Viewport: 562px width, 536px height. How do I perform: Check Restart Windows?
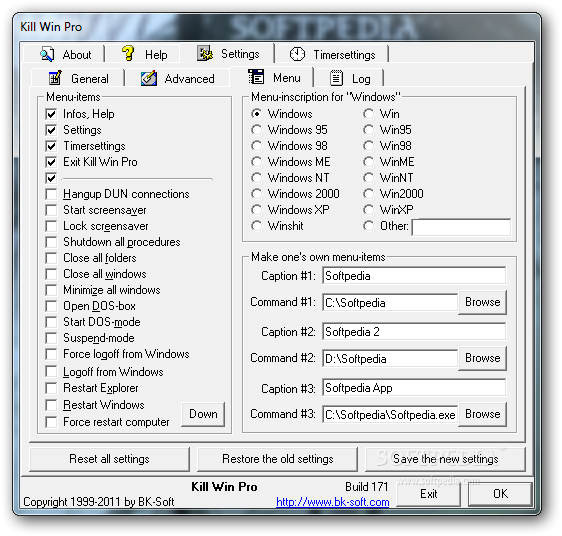tap(51, 405)
